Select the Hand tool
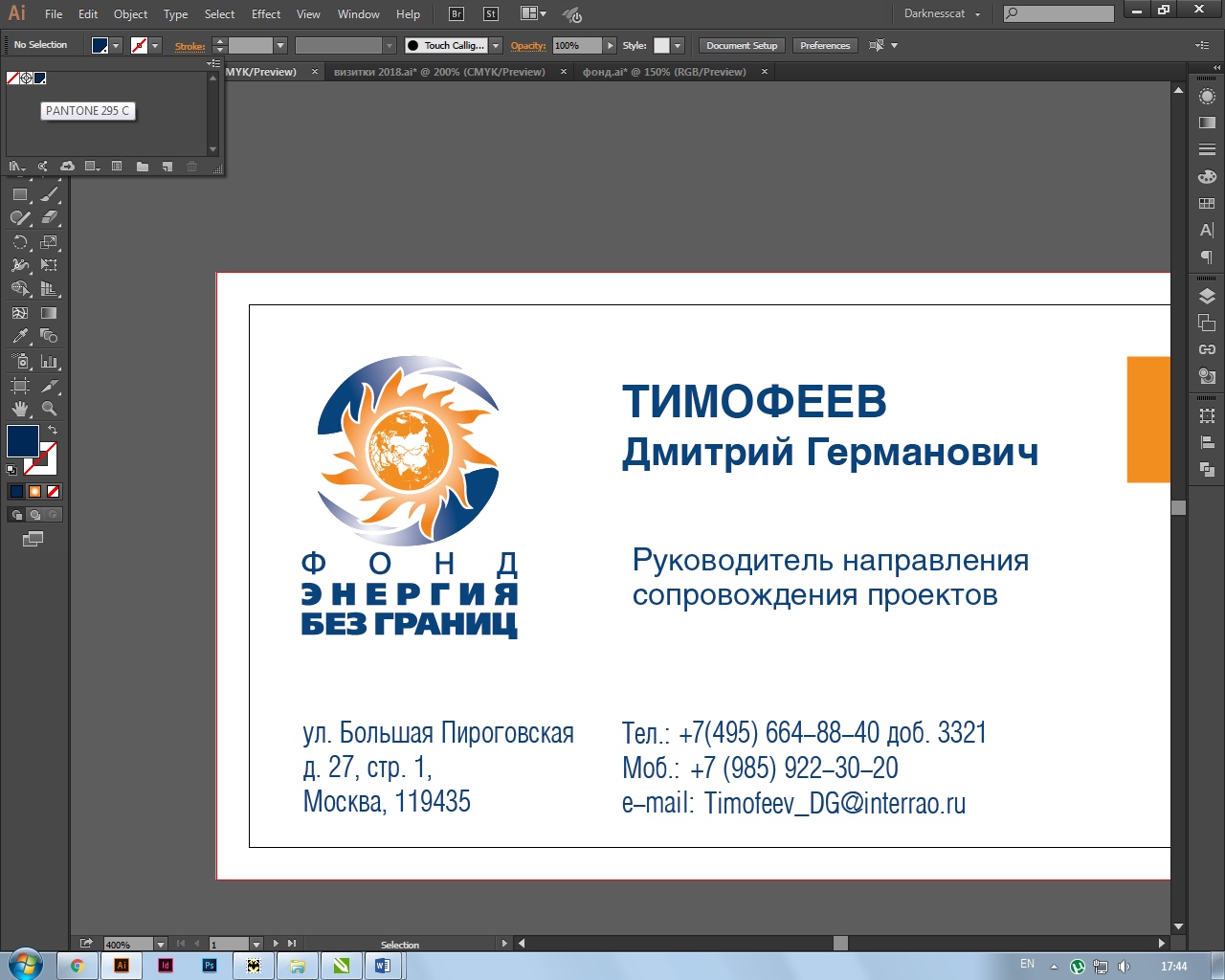 pos(20,409)
